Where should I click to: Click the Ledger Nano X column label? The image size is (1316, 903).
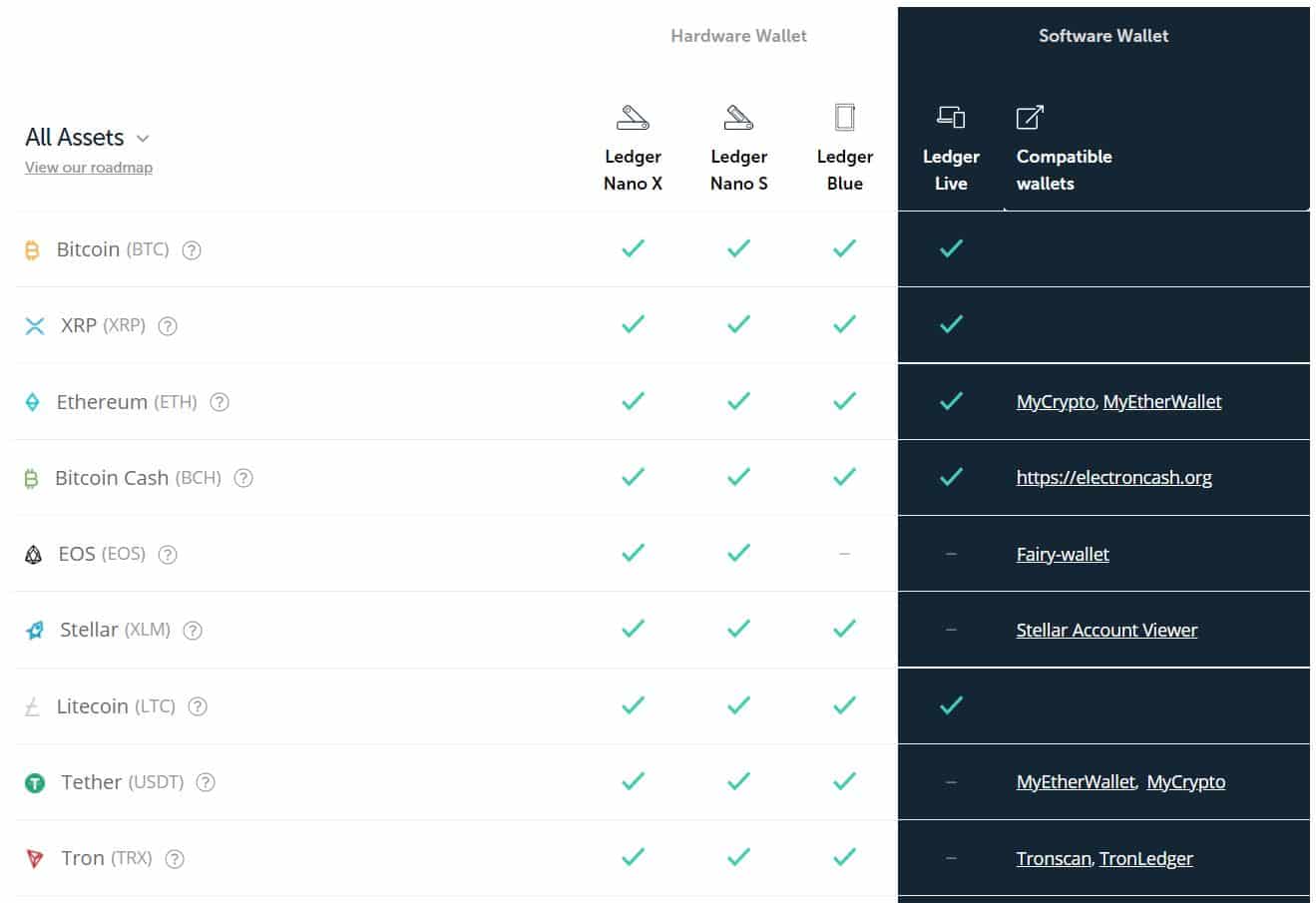[633, 170]
